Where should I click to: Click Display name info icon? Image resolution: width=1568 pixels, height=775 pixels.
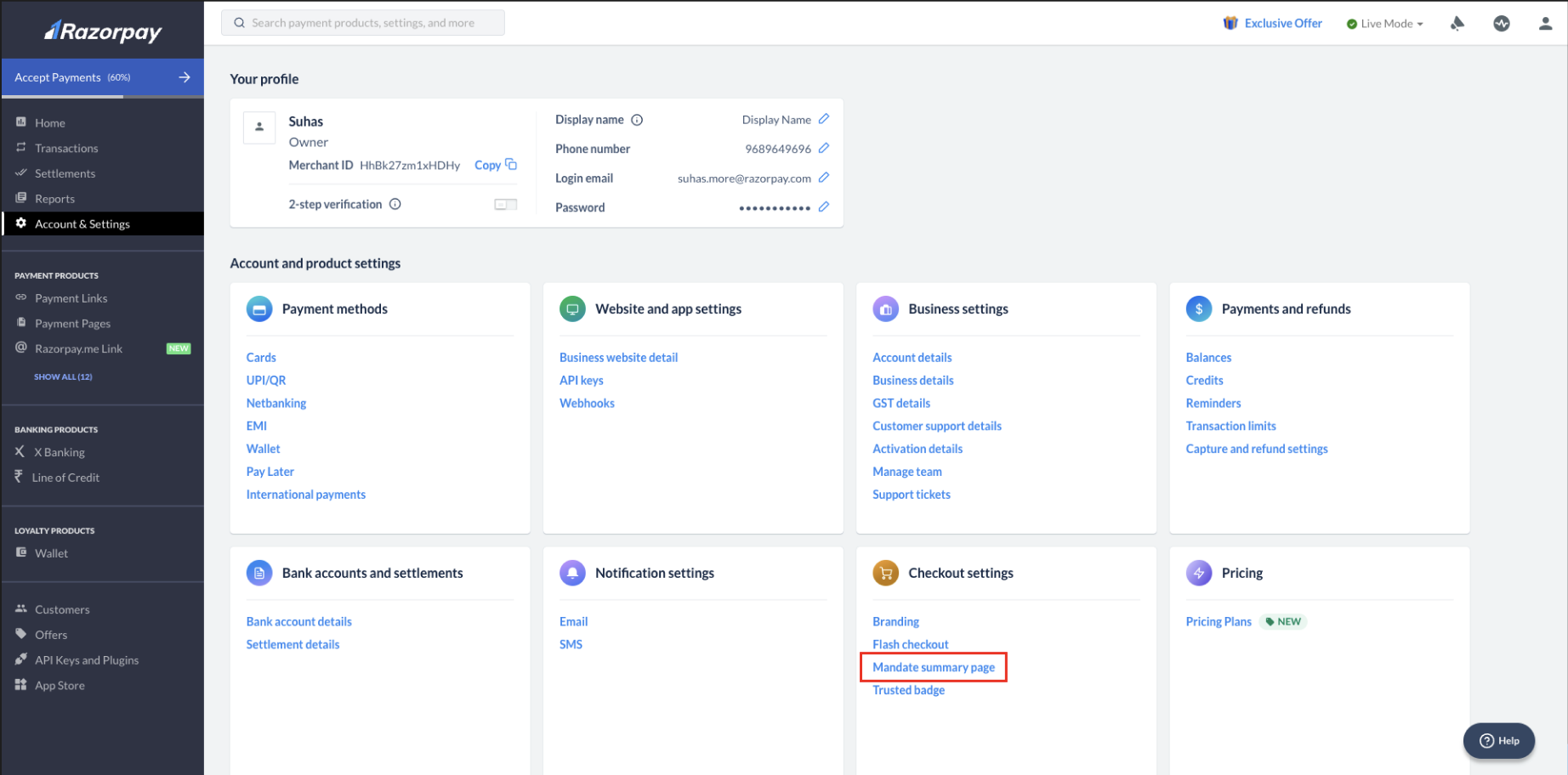coord(637,120)
